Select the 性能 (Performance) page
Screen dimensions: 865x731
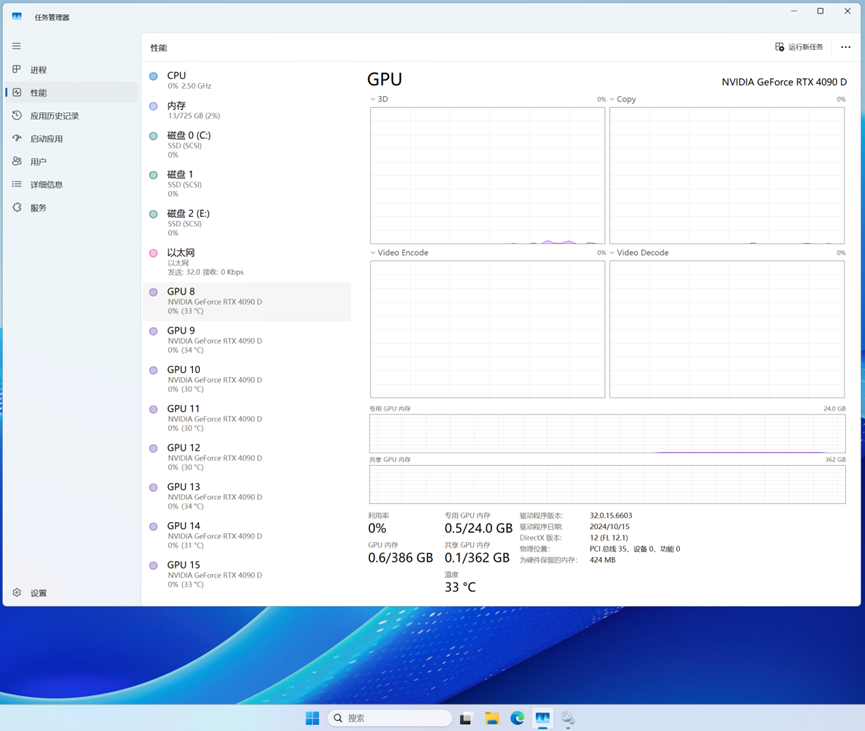[71, 92]
